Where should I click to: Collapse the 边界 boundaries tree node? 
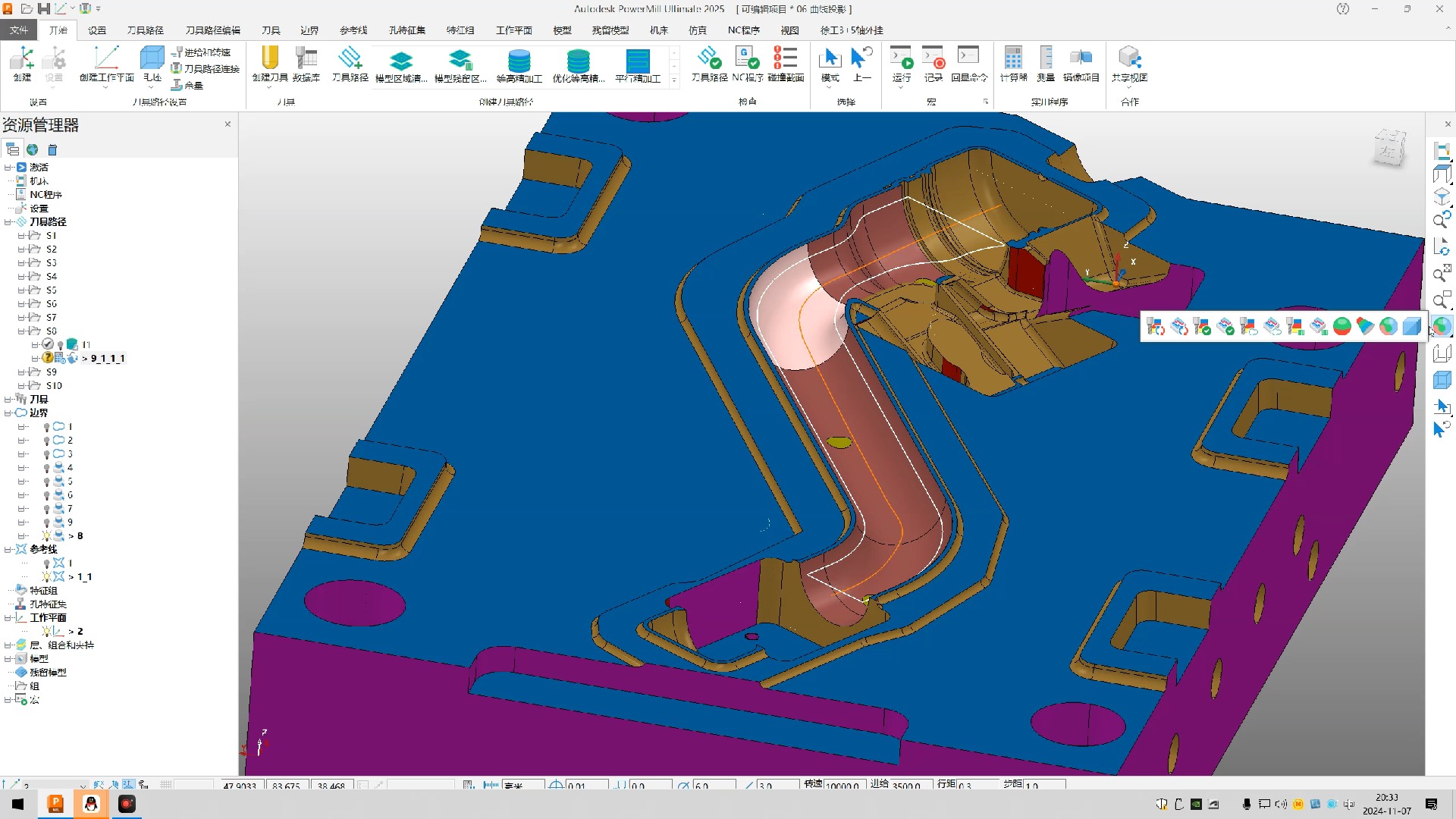pyautogui.click(x=8, y=413)
